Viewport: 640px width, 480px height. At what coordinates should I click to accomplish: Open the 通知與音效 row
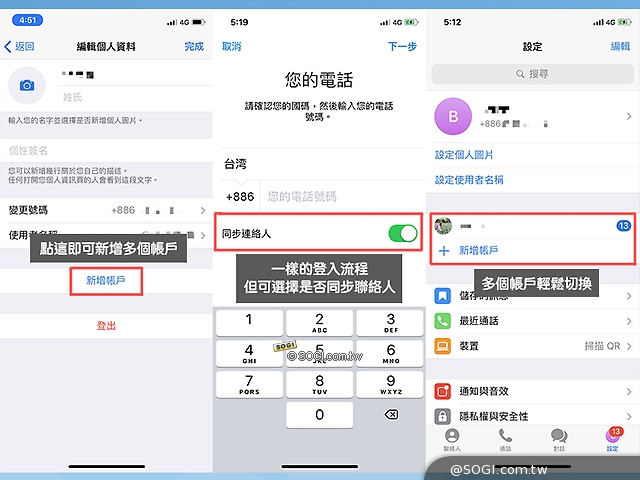click(x=533, y=391)
